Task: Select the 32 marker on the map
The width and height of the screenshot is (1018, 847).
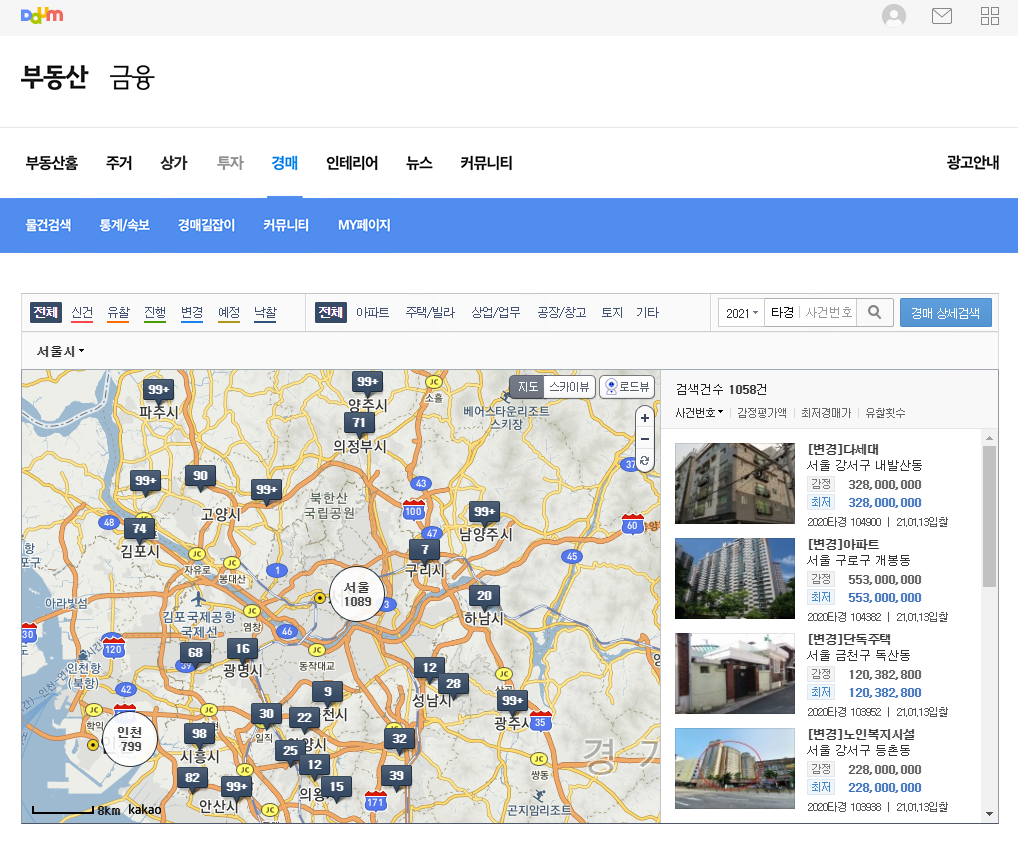Action: (399, 739)
